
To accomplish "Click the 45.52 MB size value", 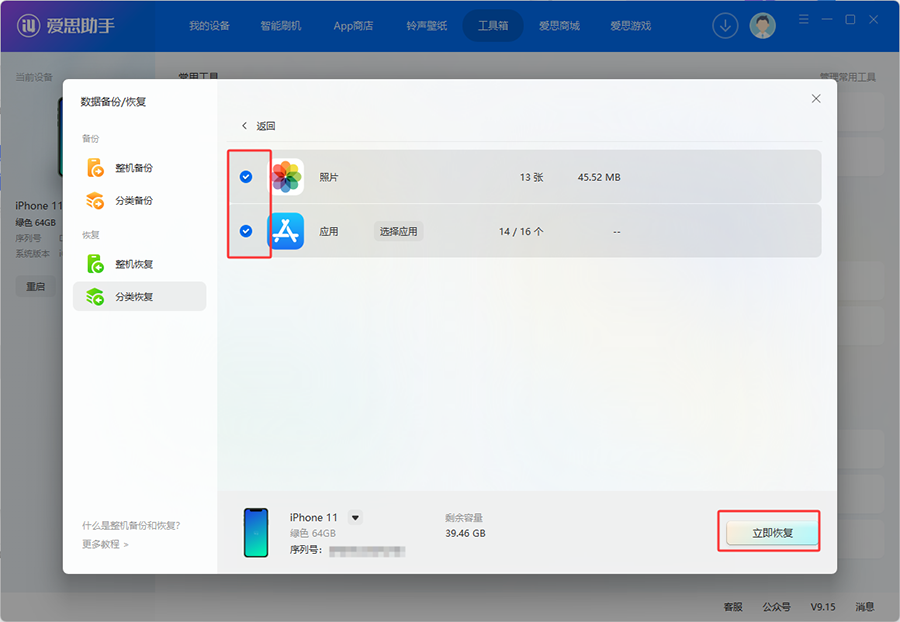I will (599, 177).
